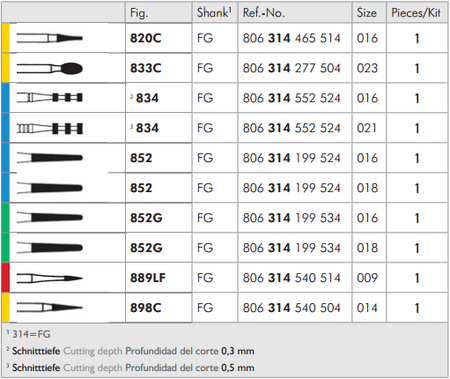
Task: Select the 898C pointed bur illustration
Action: point(50,308)
